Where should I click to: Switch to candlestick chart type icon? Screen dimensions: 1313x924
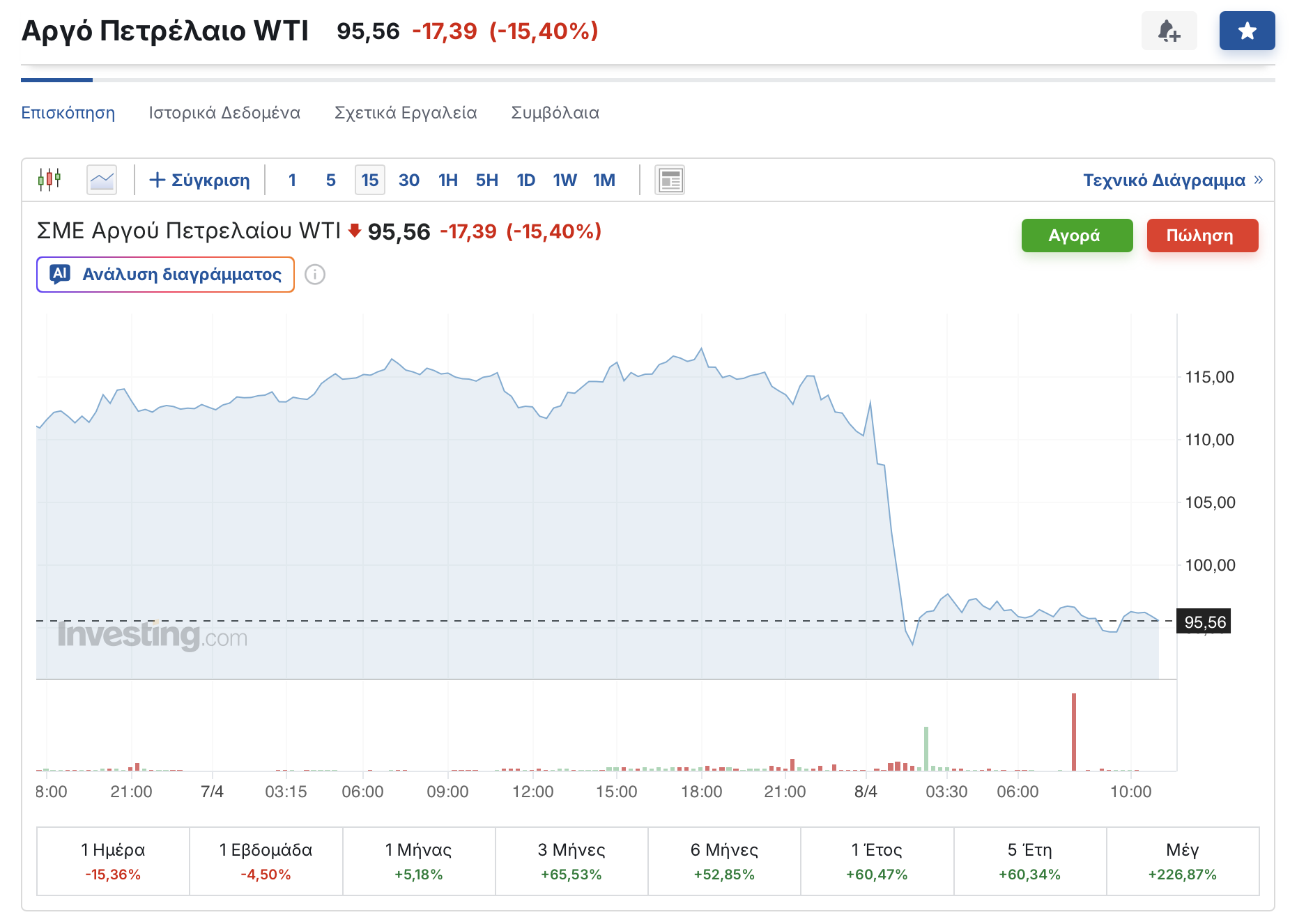[x=49, y=180]
